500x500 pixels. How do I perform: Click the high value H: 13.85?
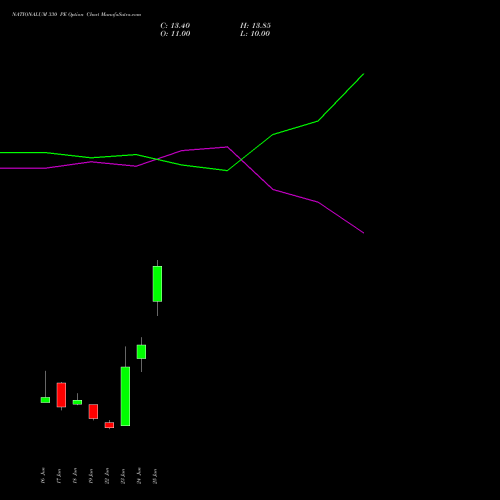coord(255,26)
